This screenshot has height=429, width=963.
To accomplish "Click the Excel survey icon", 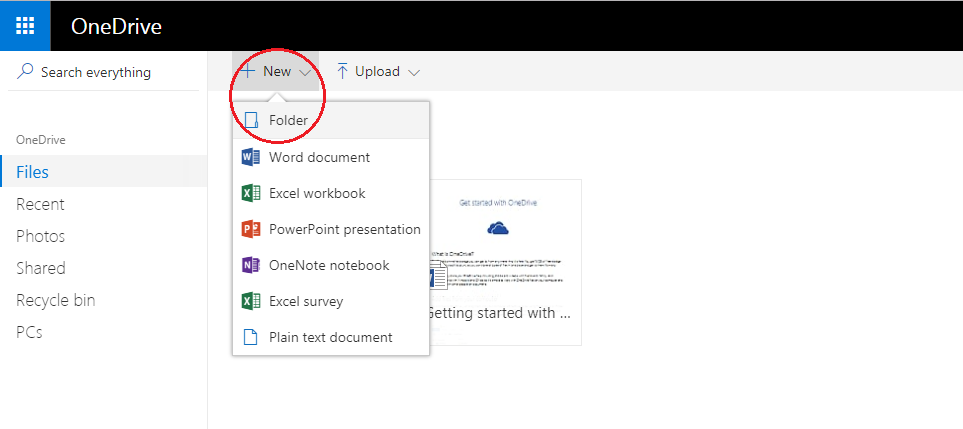I will pos(251,301).
